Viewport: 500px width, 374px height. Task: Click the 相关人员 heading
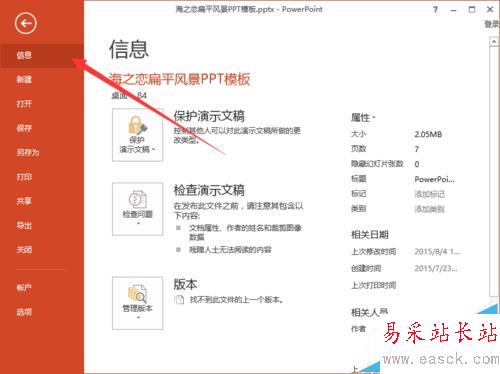[369, 312]
